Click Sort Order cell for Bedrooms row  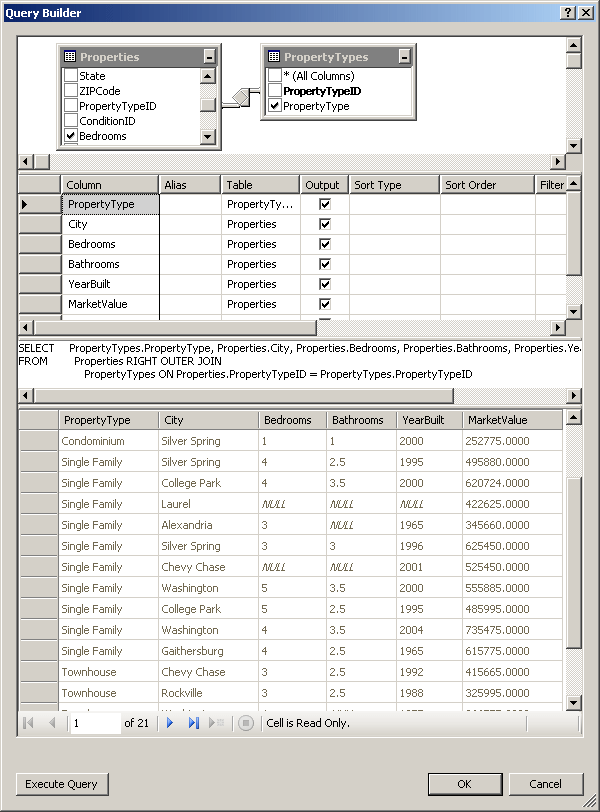[488, 244]
